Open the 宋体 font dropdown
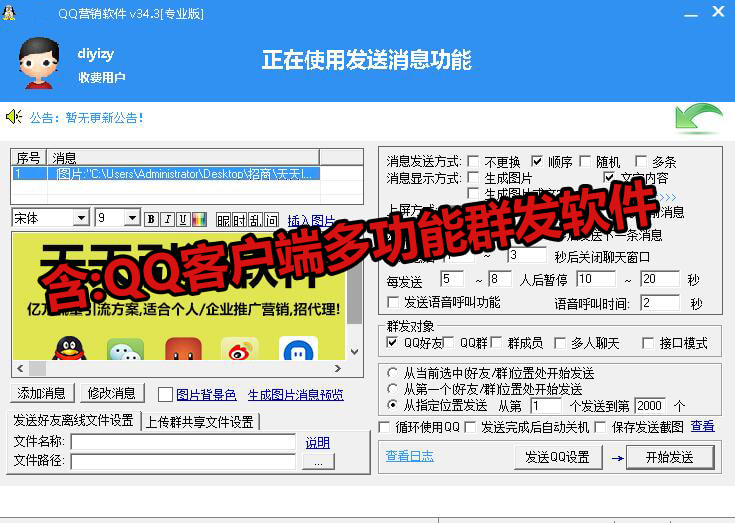 [x=82, y=218]
